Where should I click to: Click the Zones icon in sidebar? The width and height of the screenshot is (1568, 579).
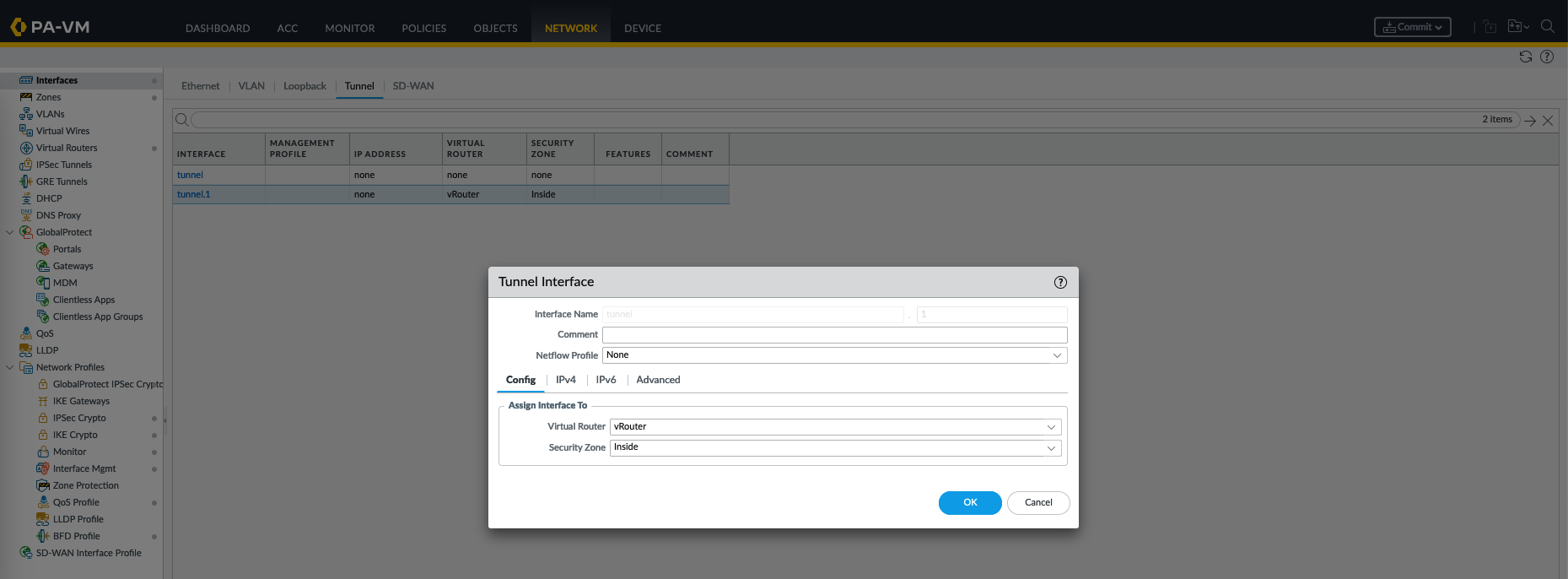26,97
